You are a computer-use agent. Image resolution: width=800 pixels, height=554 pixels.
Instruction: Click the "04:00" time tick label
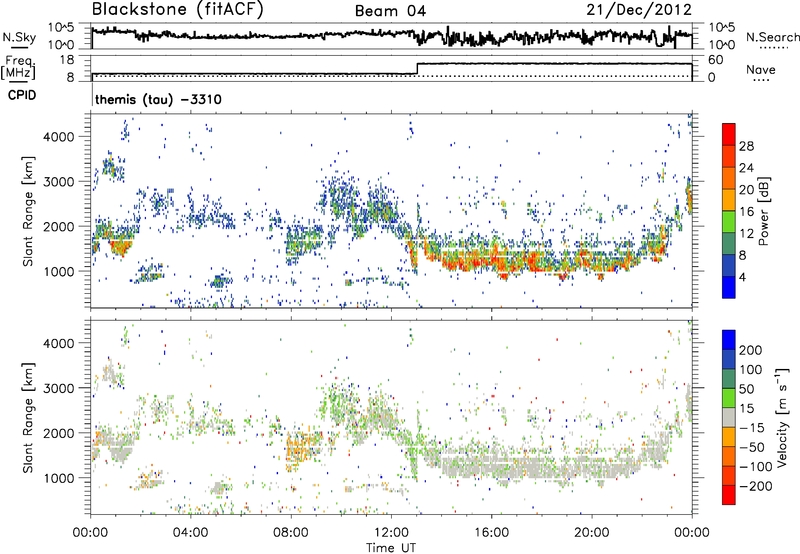tap(191, 533)
